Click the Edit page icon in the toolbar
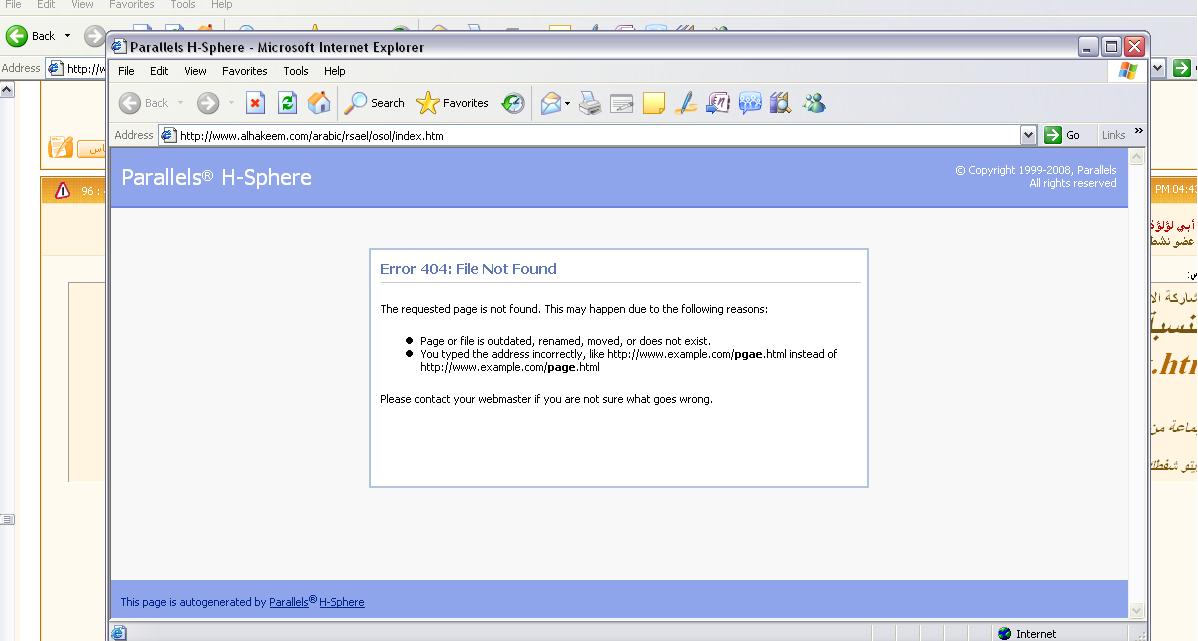1198x641 pixels. pyautogui.click(x=622, y=103)
